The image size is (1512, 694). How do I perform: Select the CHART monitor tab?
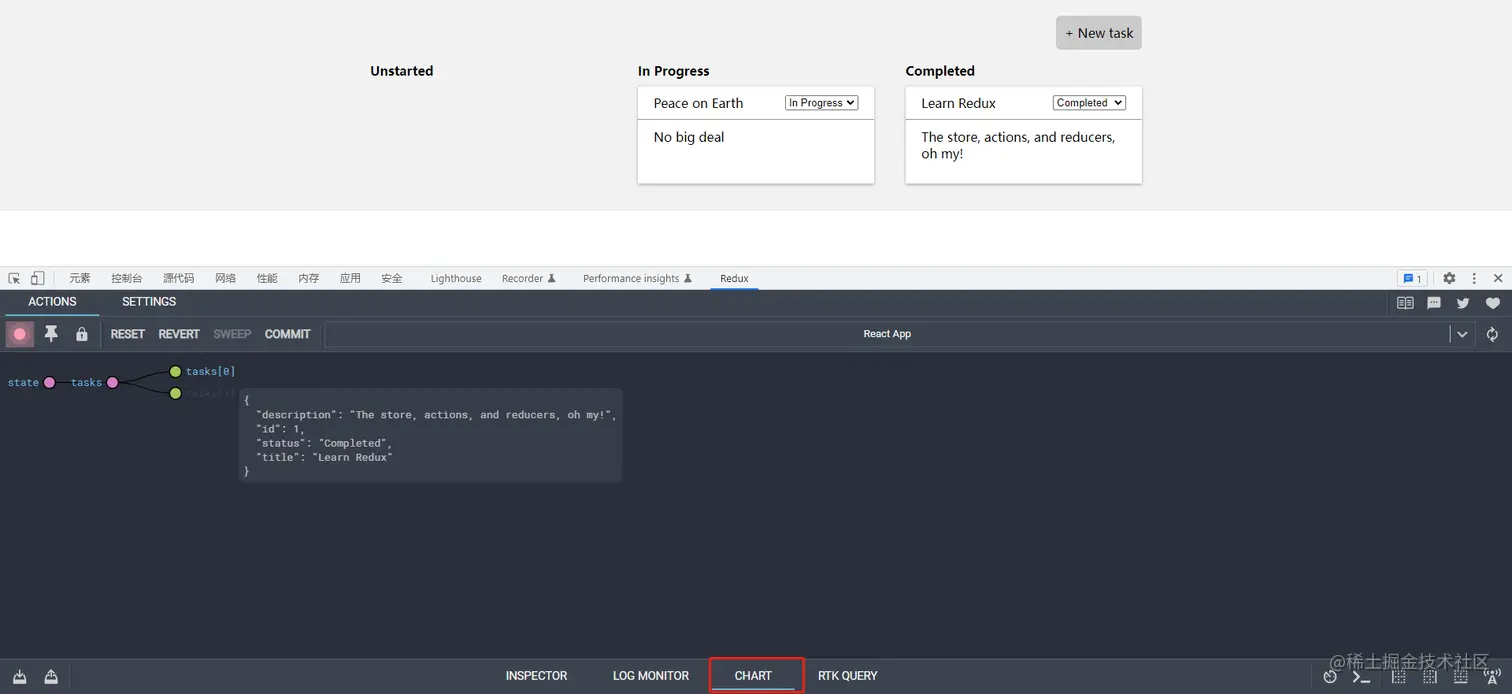click(x=753, y=676)
